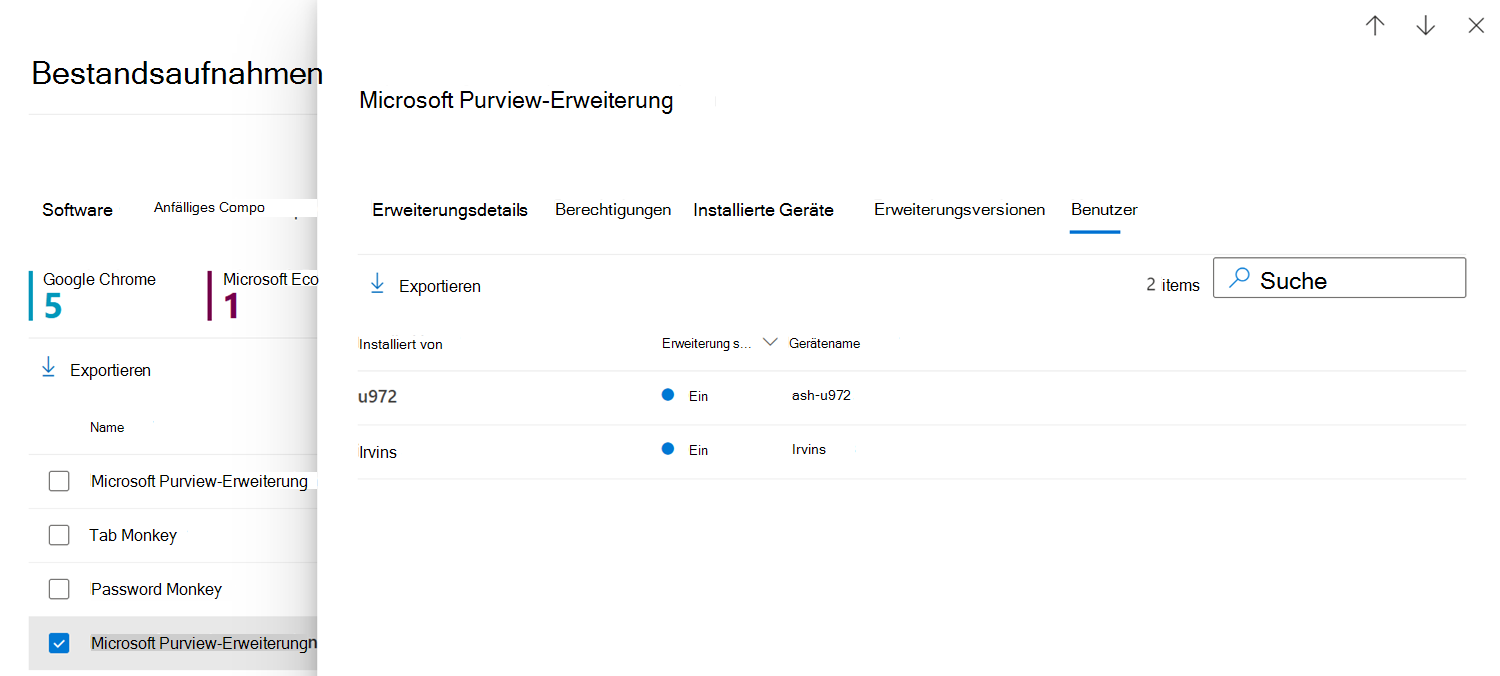Screen dimensions: 1500x676
Task: Check the Password Monkey checkbox
Action: click(59, 589)
